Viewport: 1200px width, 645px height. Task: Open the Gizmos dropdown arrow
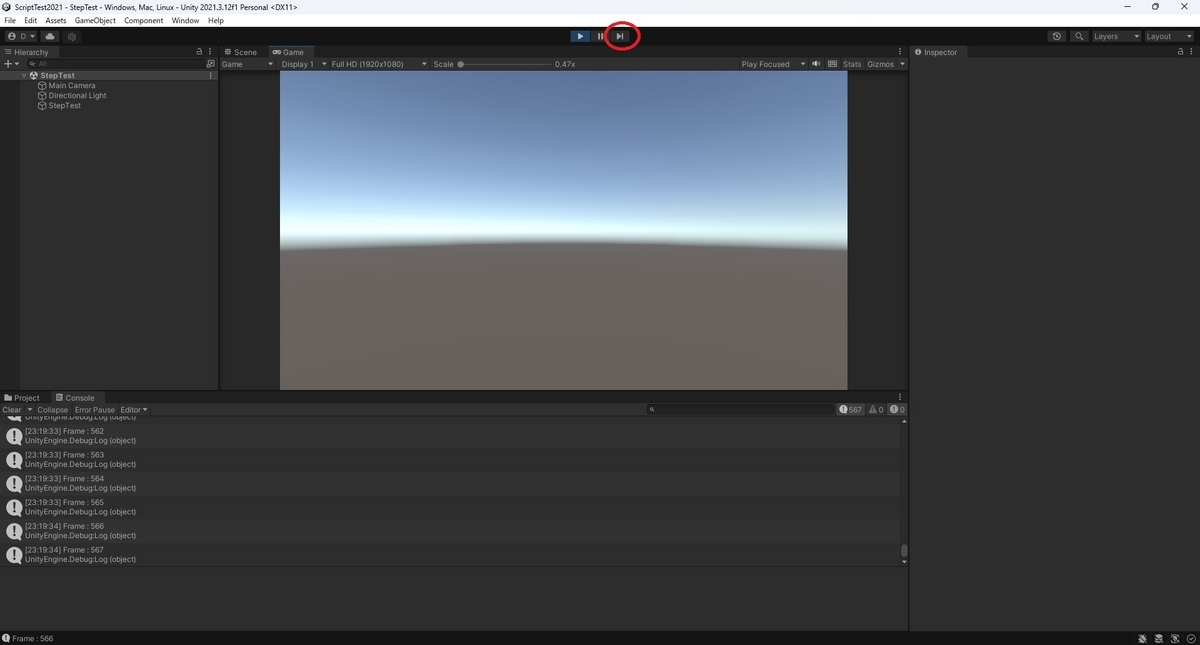pyautogui.click(x=902, y=64)
